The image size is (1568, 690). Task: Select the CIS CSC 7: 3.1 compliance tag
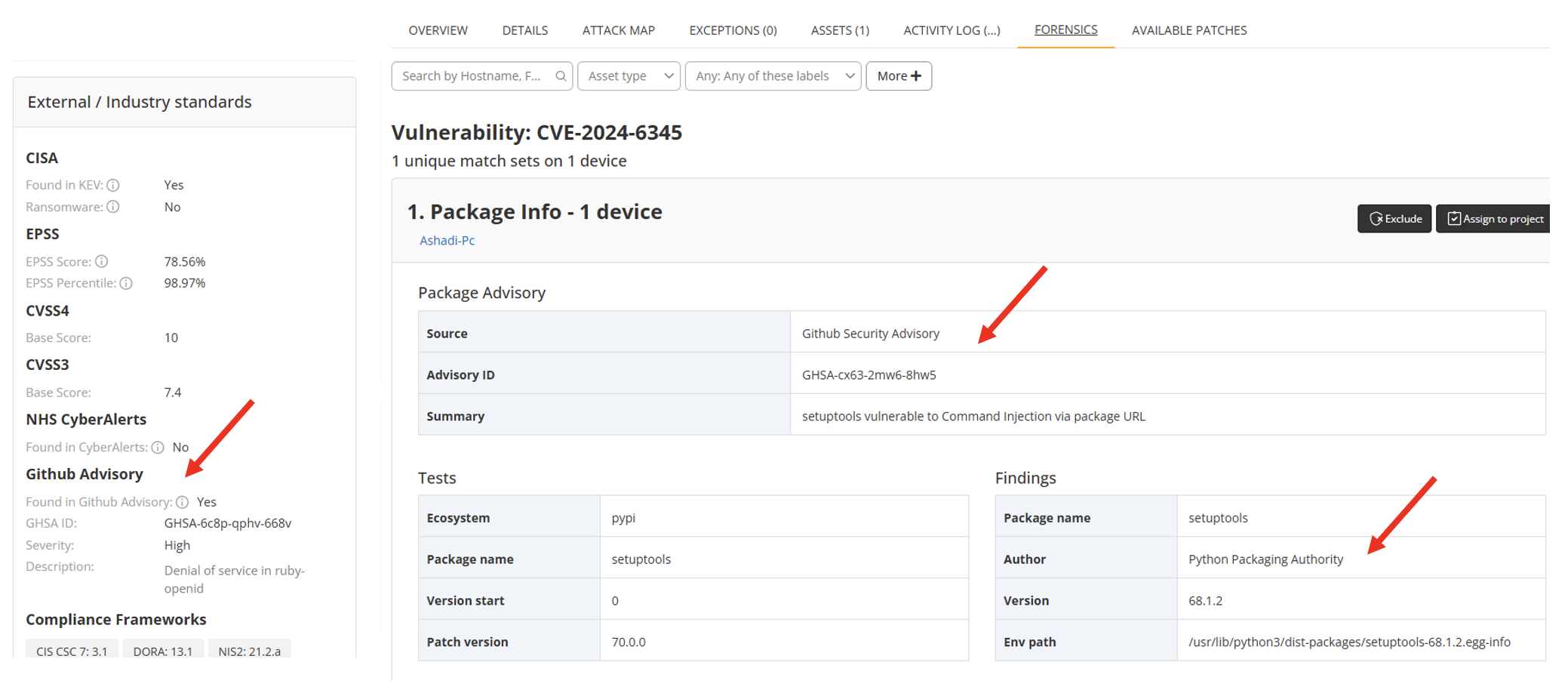(x=72, y=651)
